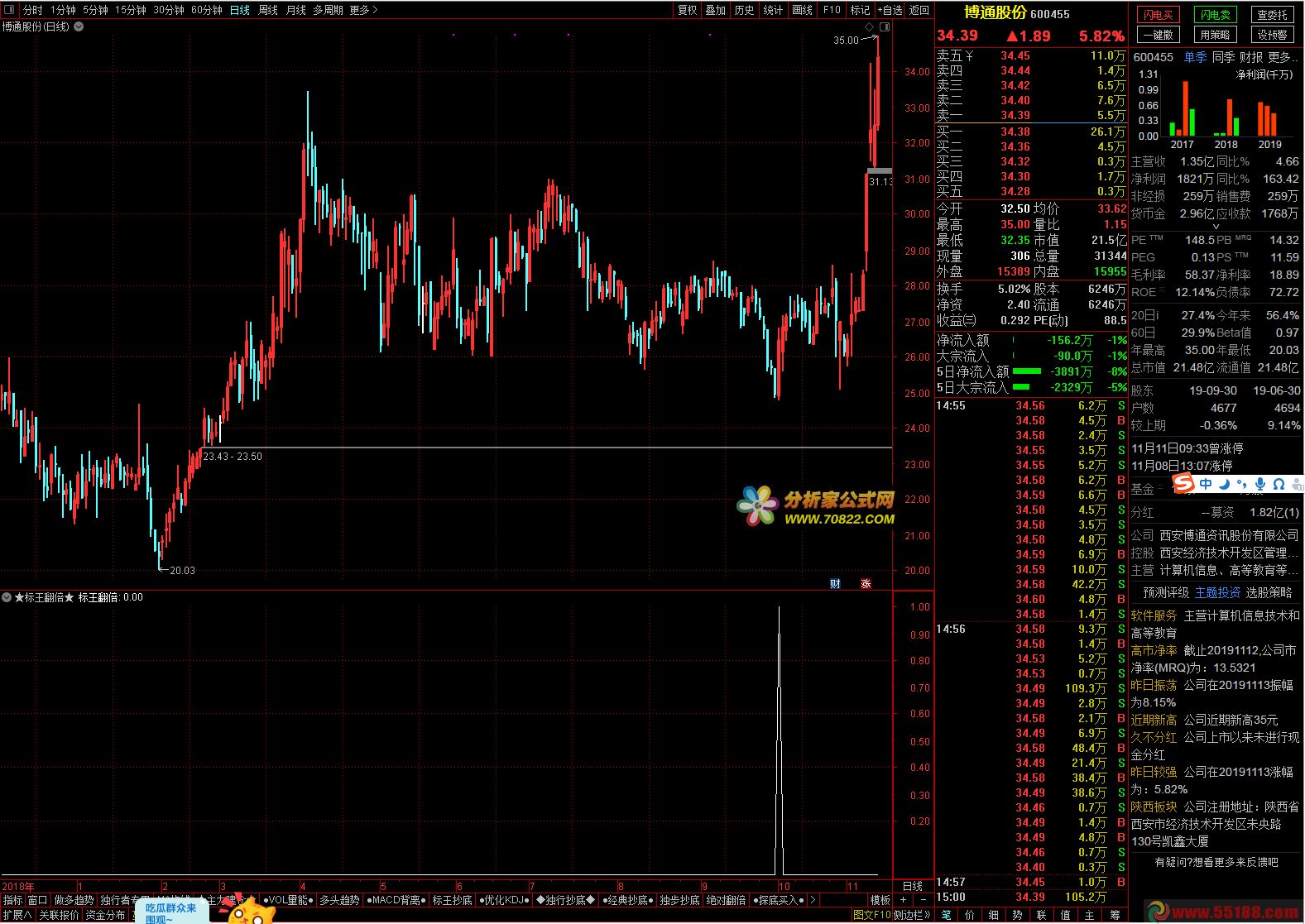Open 设预警 alert settings

click(x=1272, y=35)
